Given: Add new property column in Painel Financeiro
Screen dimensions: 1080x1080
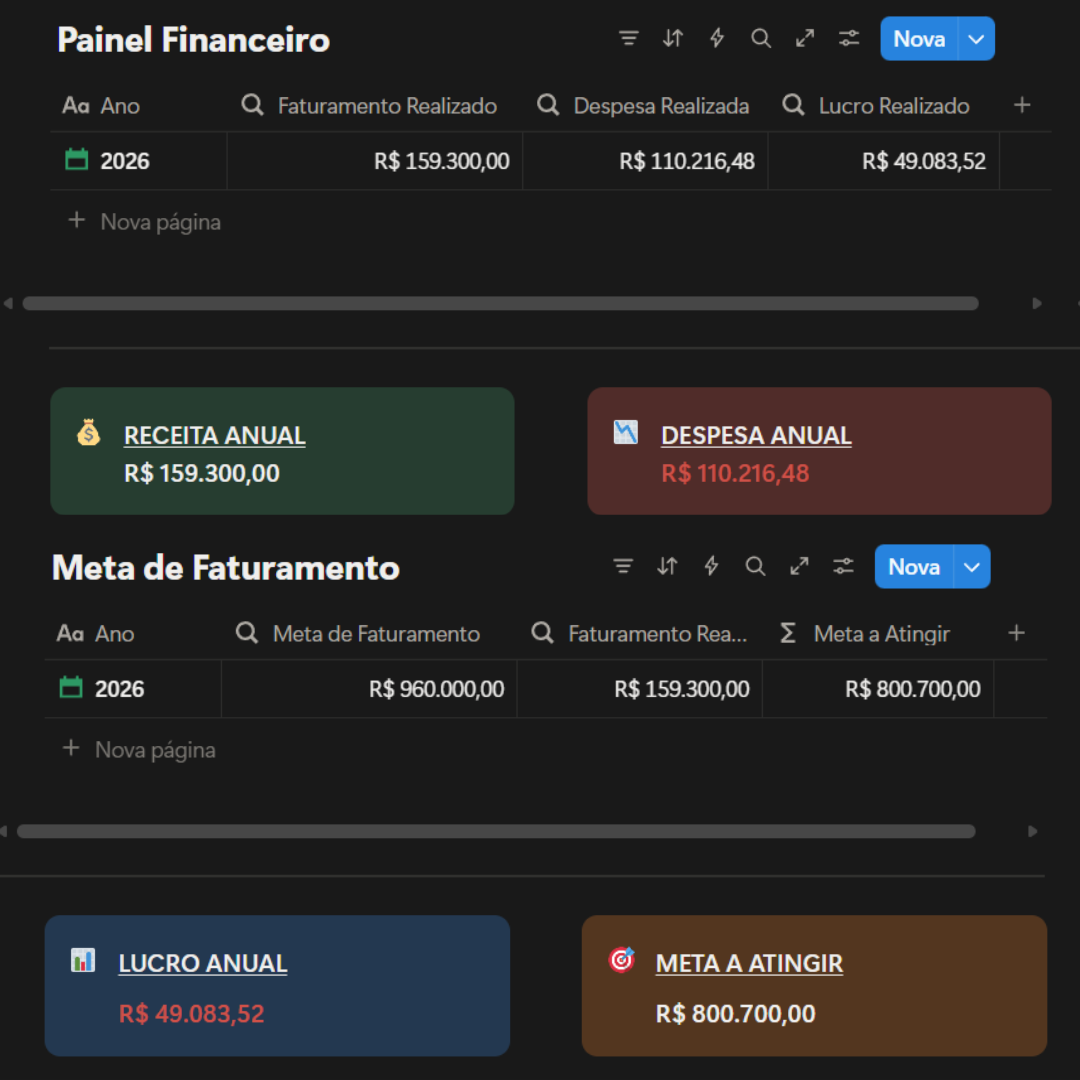Looking at the screenshot, I should [x=1022, y=106].
